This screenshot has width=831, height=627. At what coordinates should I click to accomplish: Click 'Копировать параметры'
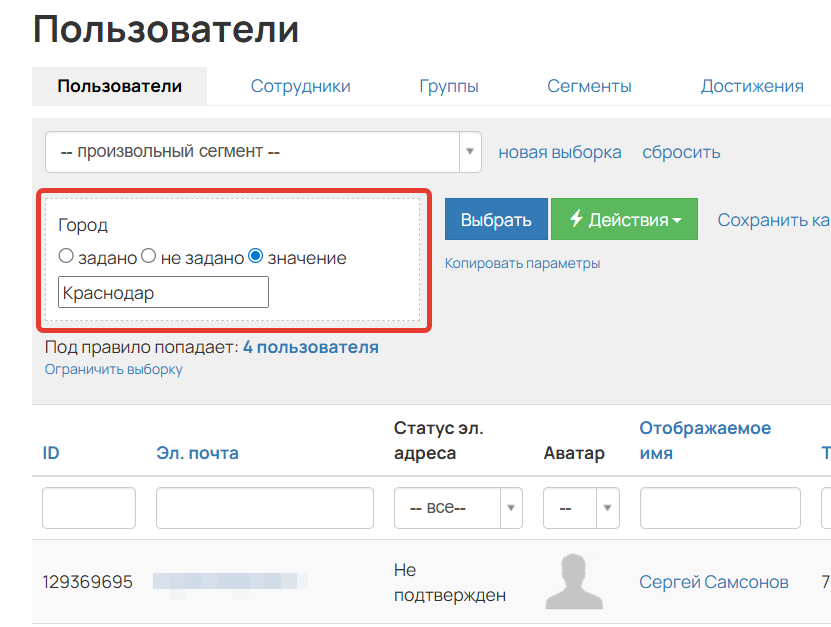click(521, 262)
